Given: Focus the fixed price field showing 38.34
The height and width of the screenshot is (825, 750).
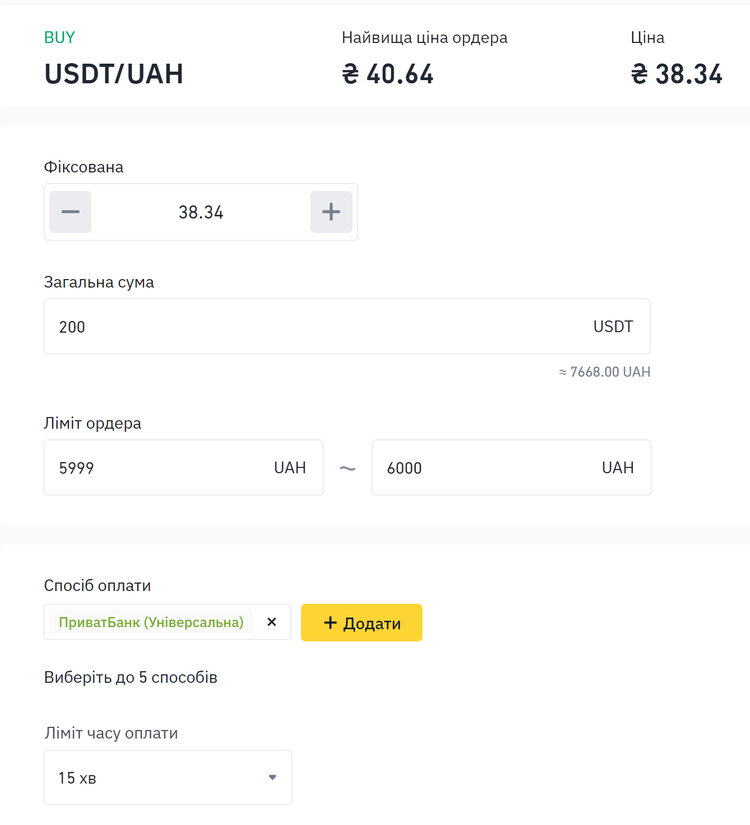Looking at the screenshot, I should tap(201, 212).
